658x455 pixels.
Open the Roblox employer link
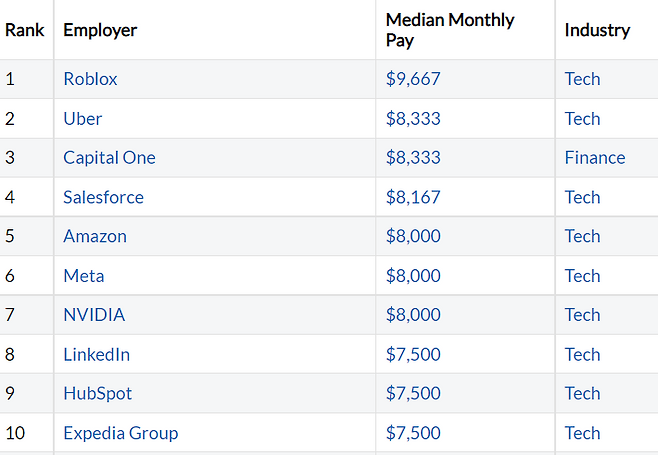tap(90, 79)
